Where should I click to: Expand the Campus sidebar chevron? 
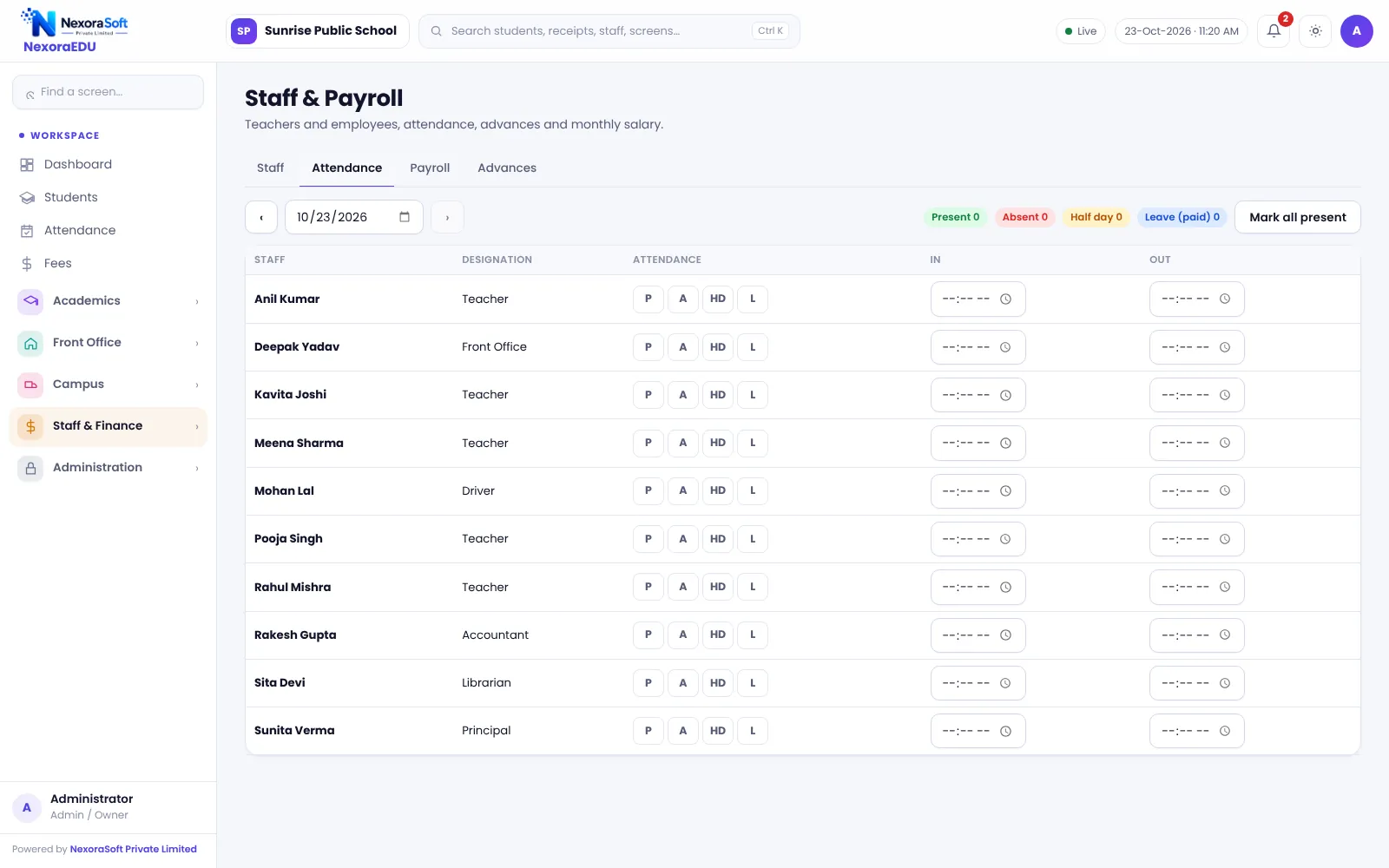click(197, 385)
